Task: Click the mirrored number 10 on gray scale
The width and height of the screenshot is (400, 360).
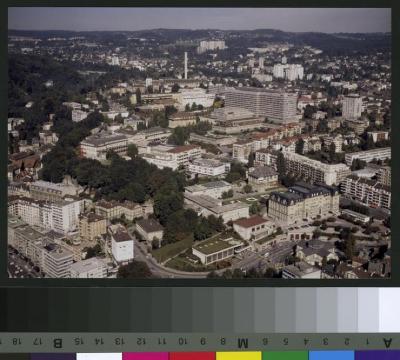Action: point(183,341)
